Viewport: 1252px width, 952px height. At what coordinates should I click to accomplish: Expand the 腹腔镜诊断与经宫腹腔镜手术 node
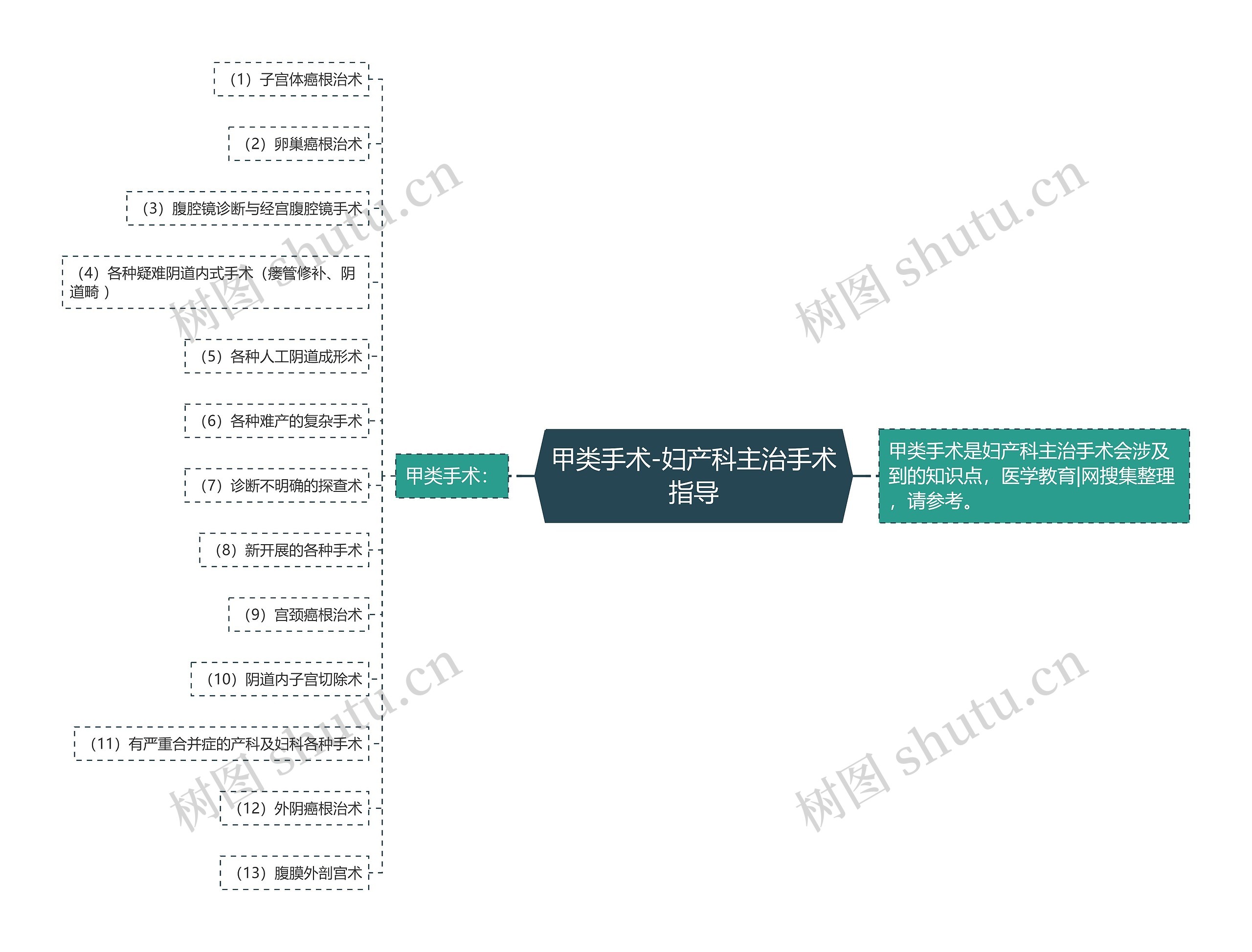pyautogui.click(x=239, y=201)
